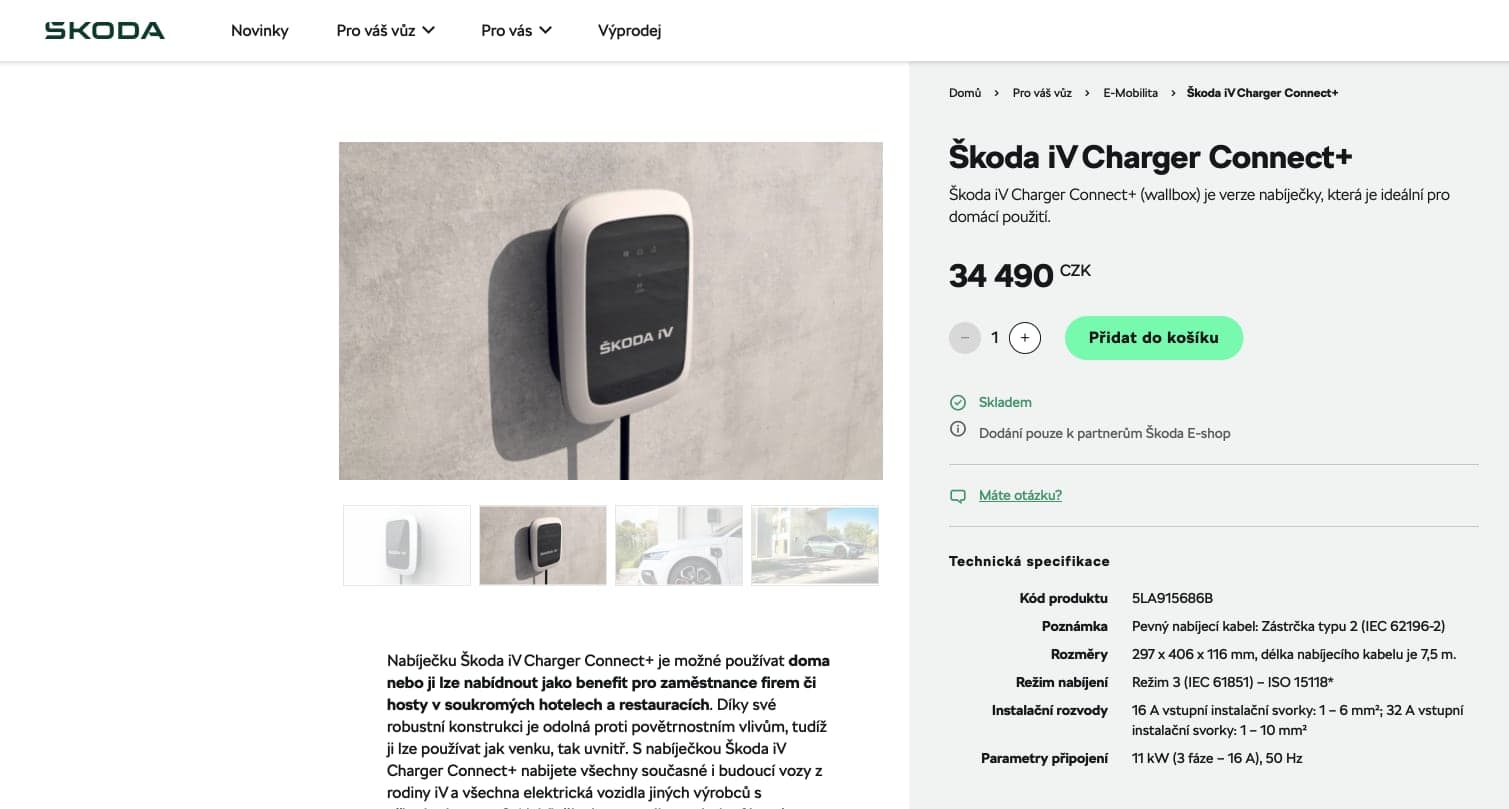Click Pro váš vůz breadcrumb link
Image resolution: width=1509 pixels, height=809 pixels.
(x=1042, y=93)
